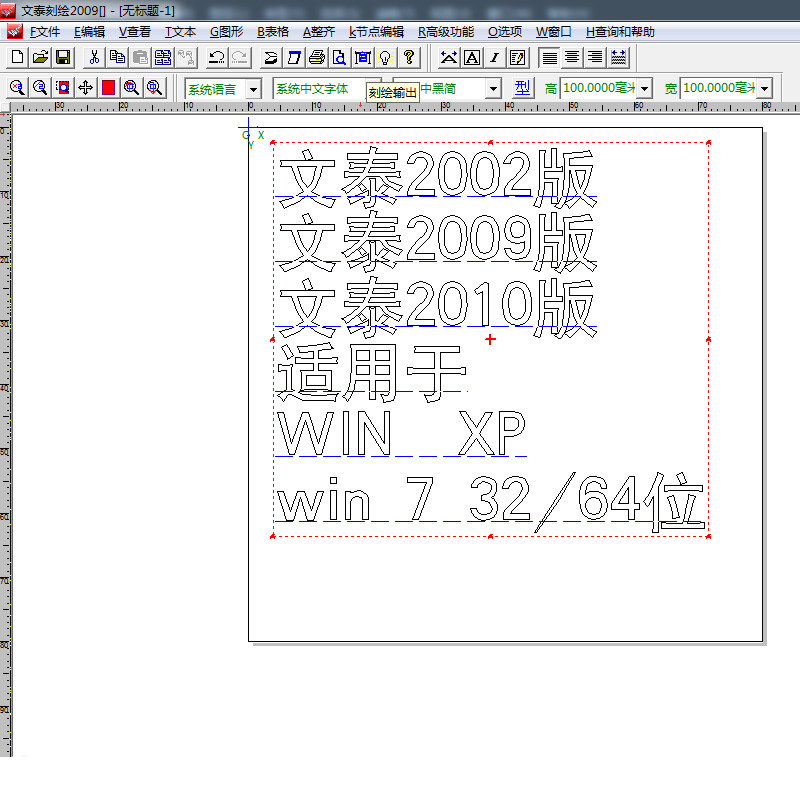Cut selection with the scissors icon
The image size is (800, 800).
[x=94, y=57]
